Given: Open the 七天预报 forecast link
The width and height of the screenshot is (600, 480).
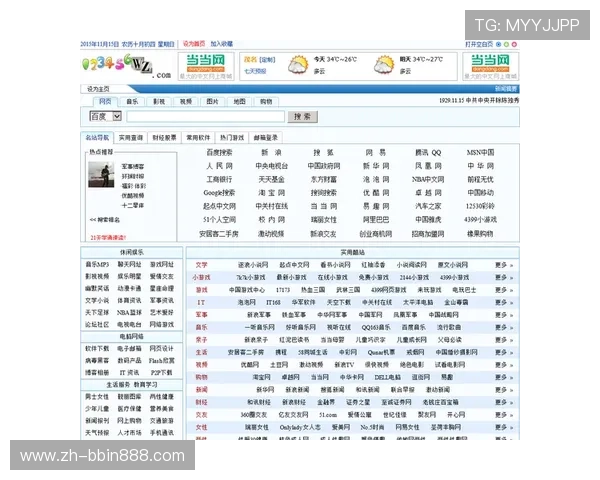Looking at the screenshot, I should pos(255,71).
